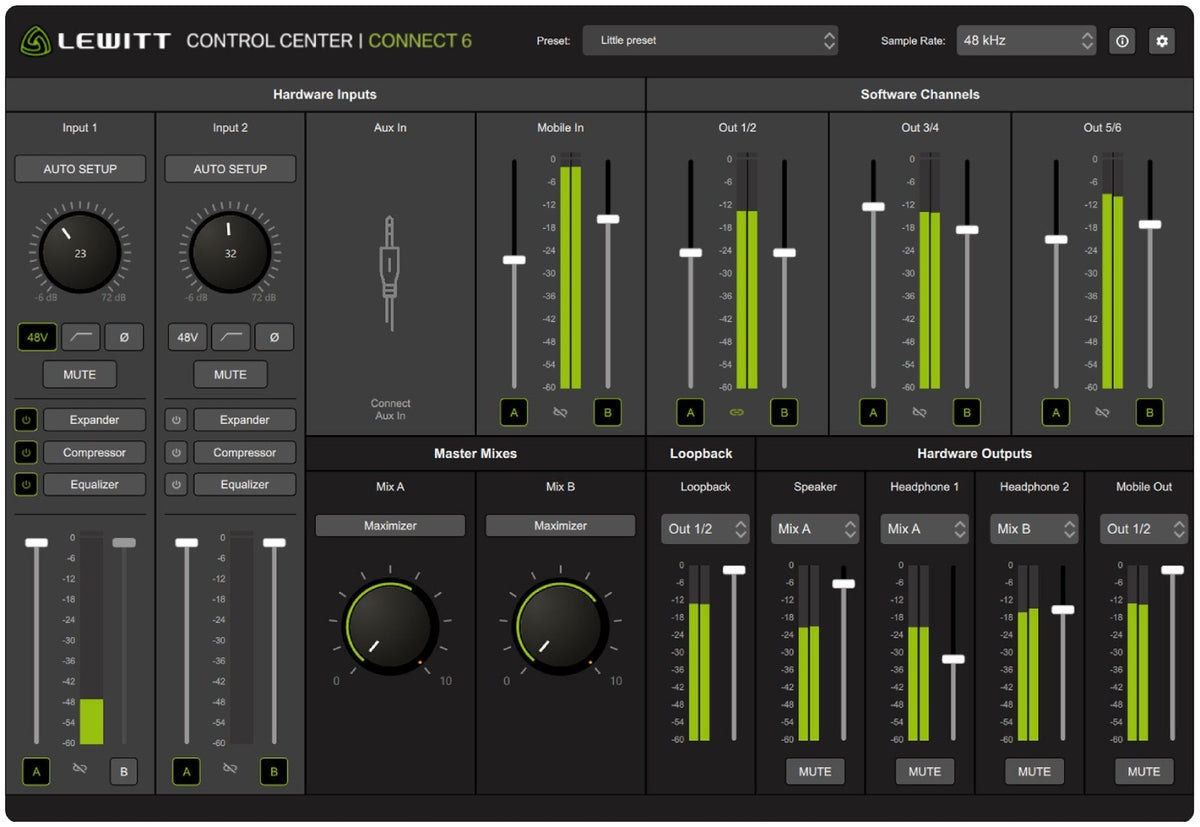Open the Mix B Maximizer
The height and width of the screenshot is (827, 1200).
560,526
